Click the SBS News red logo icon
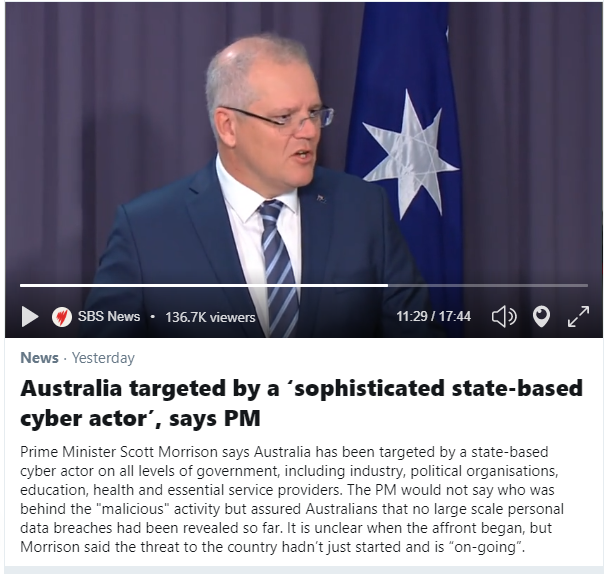The width and height of the screenshot is (607, 574). 62,317
